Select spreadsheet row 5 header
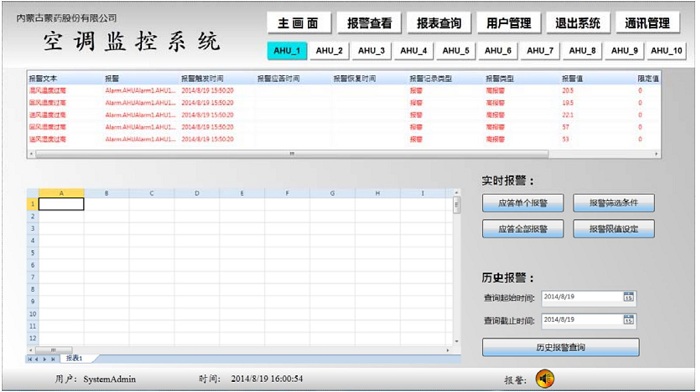700x392 pixels. (x=33, y=253)
